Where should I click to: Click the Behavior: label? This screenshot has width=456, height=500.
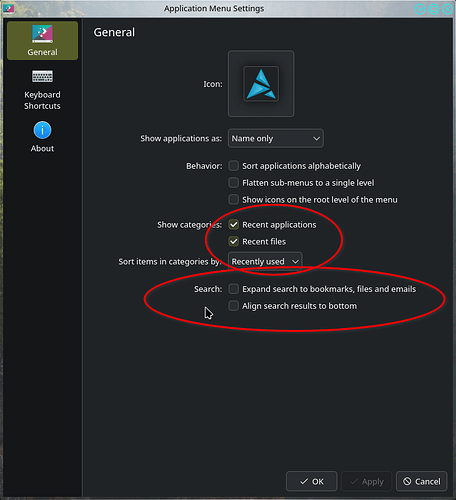tap(204, 166)
